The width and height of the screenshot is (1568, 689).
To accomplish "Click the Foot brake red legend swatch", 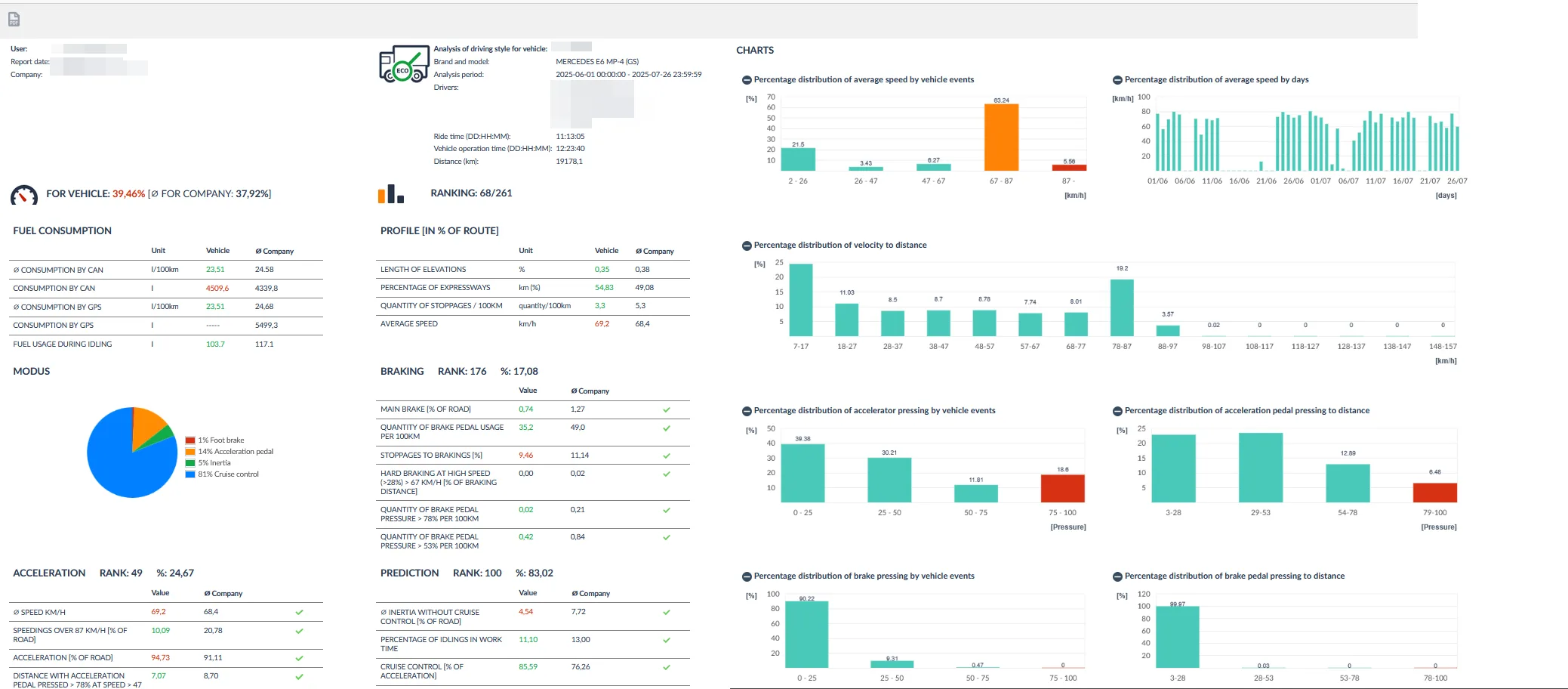I will coord(190,440).
